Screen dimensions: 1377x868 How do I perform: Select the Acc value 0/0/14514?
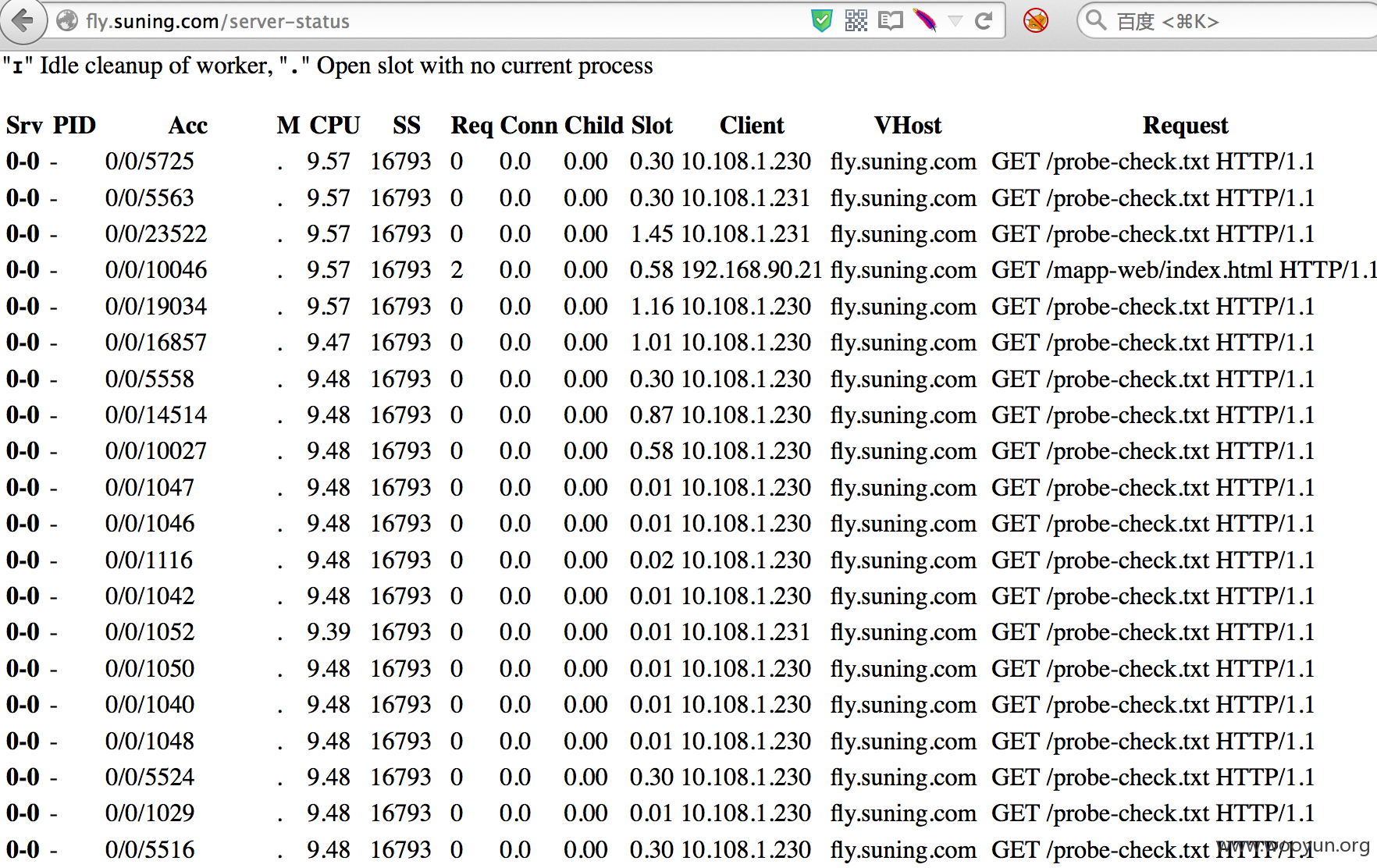tap(156, 415)
